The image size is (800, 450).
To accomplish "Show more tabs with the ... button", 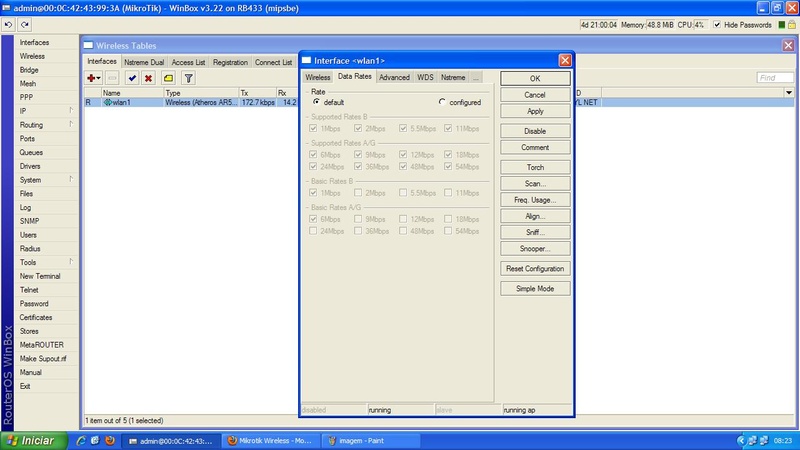I will click(x=476, y=78).
